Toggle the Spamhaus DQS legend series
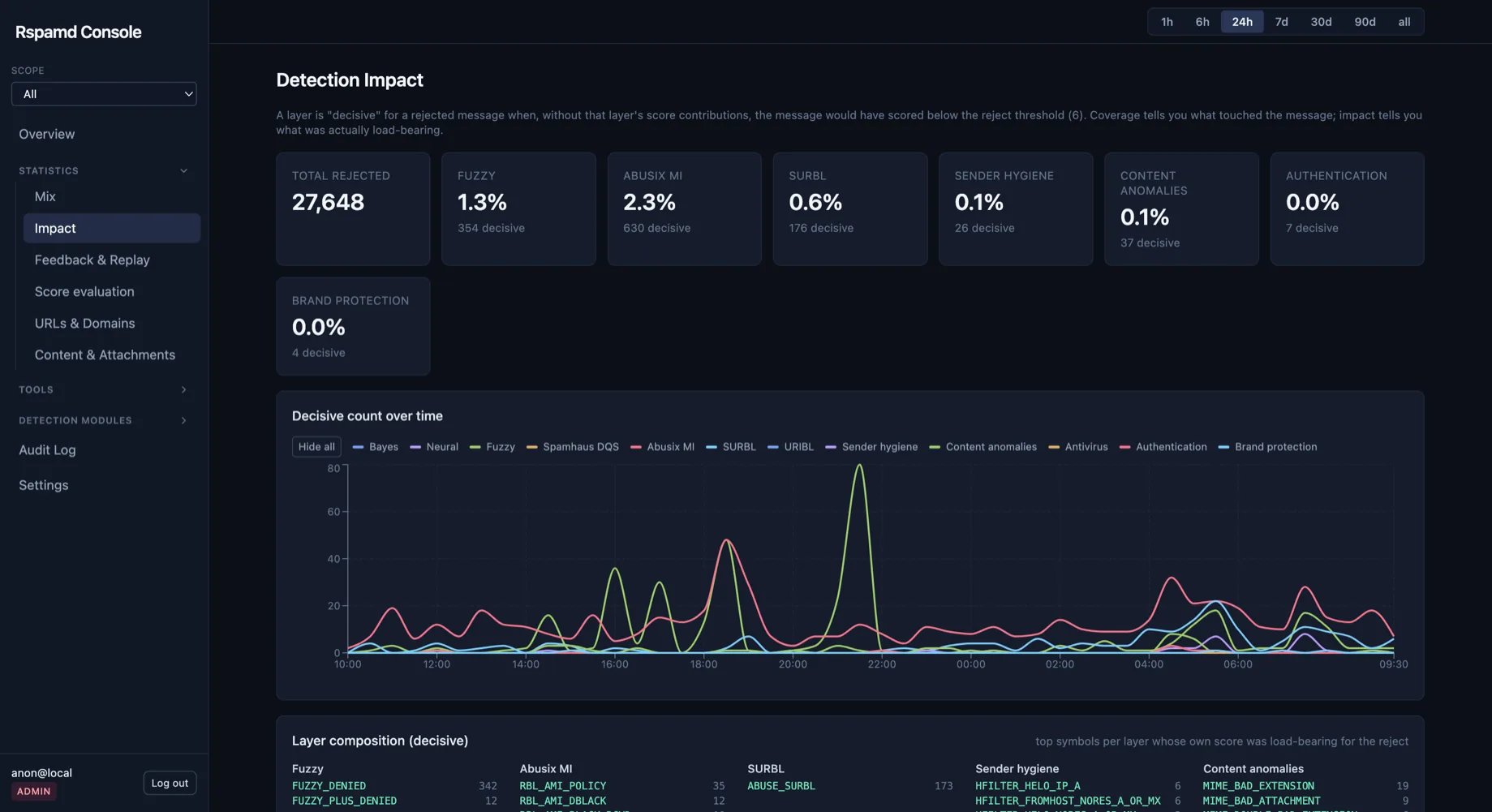 click(x=573, y=447)
